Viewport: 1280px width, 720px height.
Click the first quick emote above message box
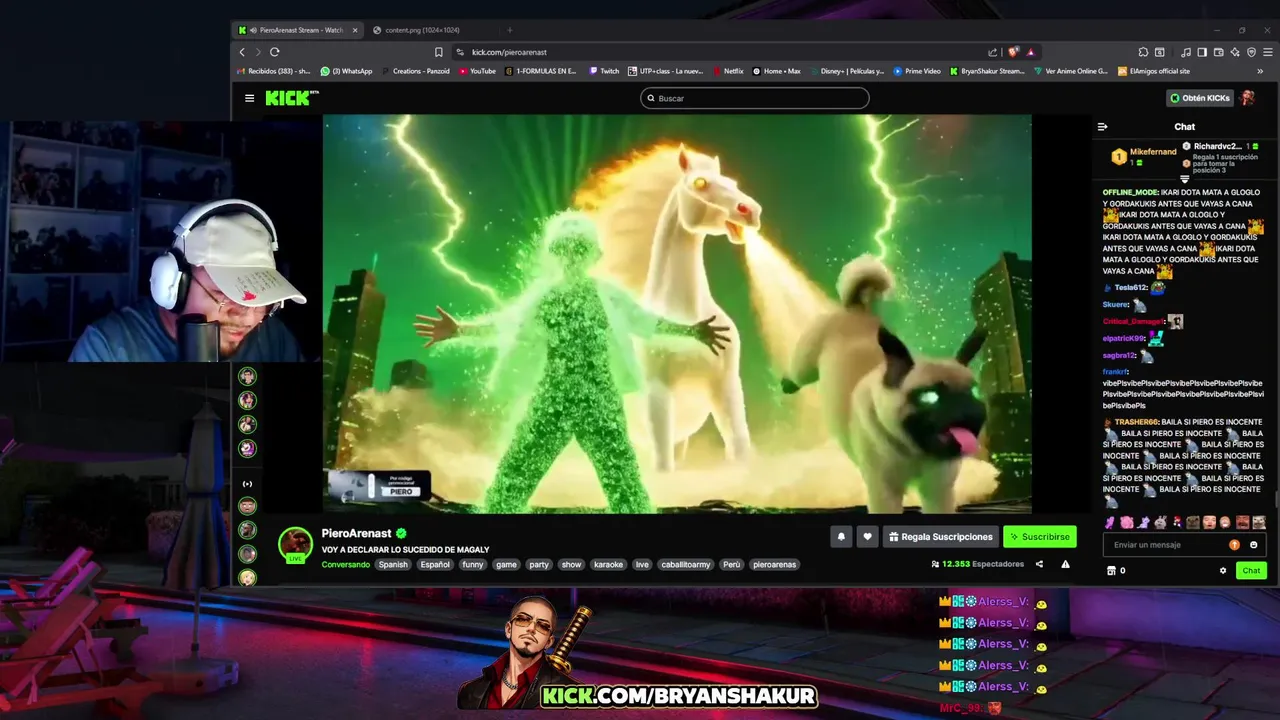coord(1110,522)
